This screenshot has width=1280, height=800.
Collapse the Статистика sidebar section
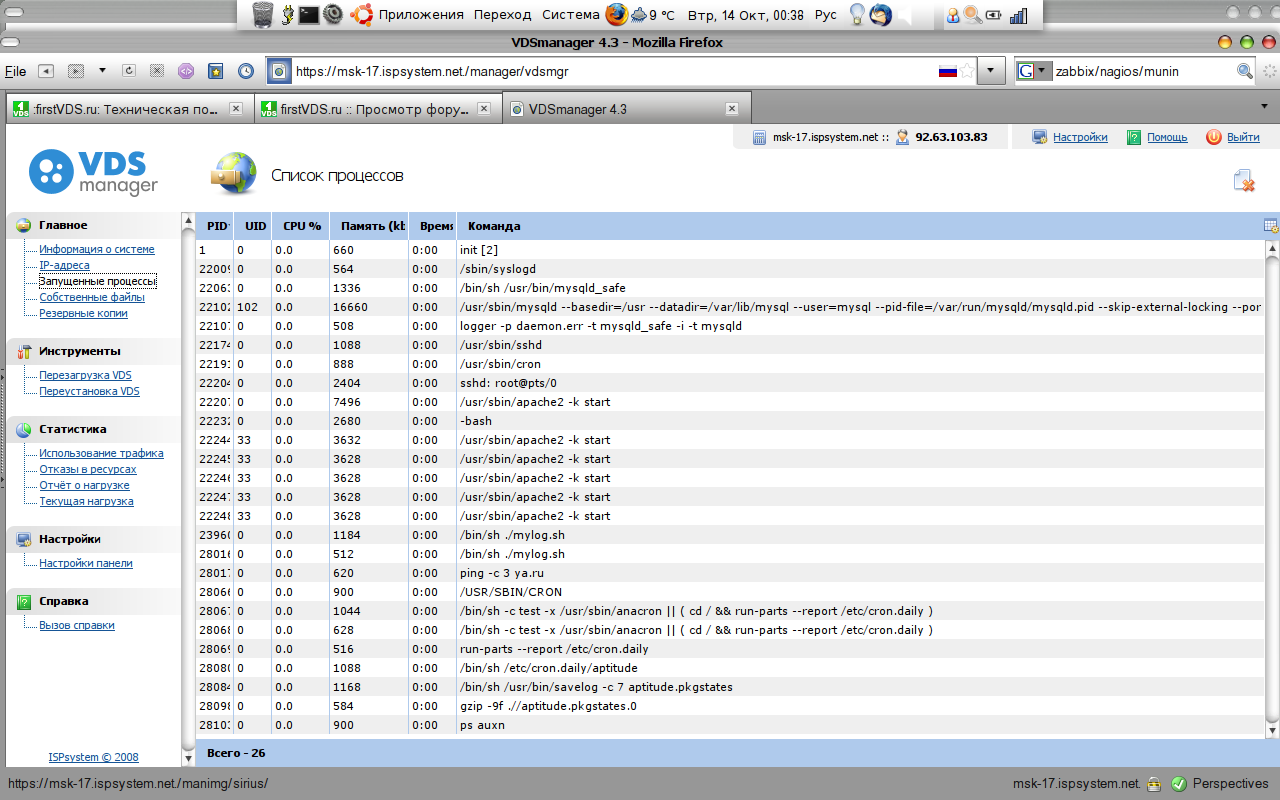(93, 429)
